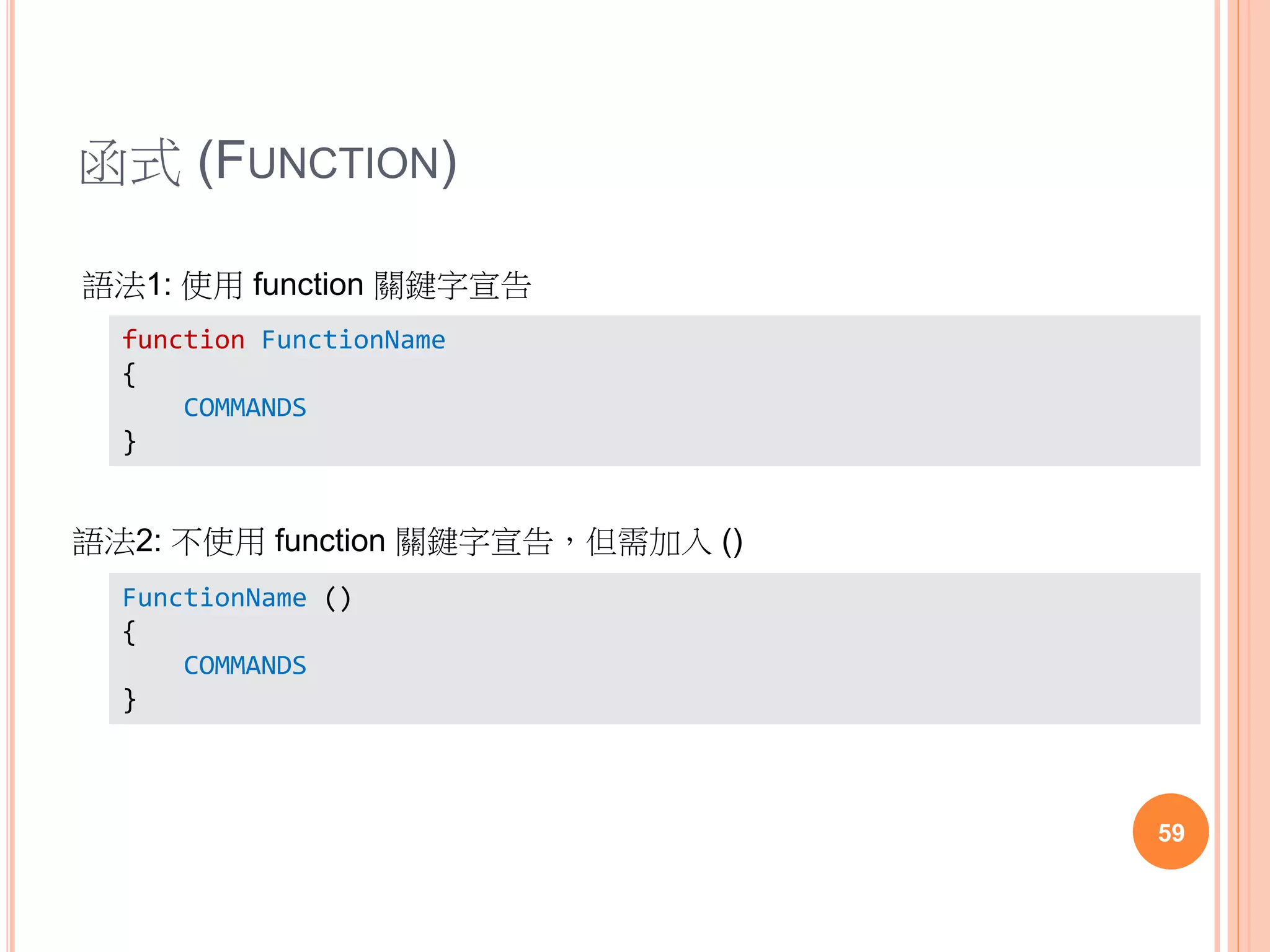Click FunctionName in the second code block
This screenshot has width=1270, height=952.
[215, 598]
